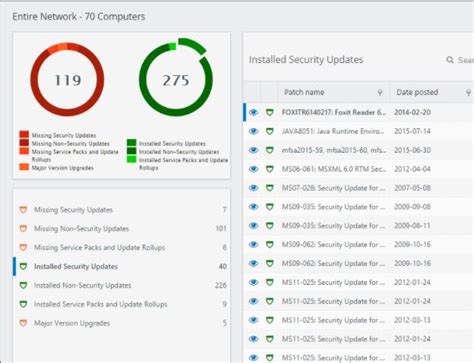Viewport: 474px width, 363px height.
Task: Click the green shield icon beside Installed Non-Security Updates list item
Action: click(23, 285)
